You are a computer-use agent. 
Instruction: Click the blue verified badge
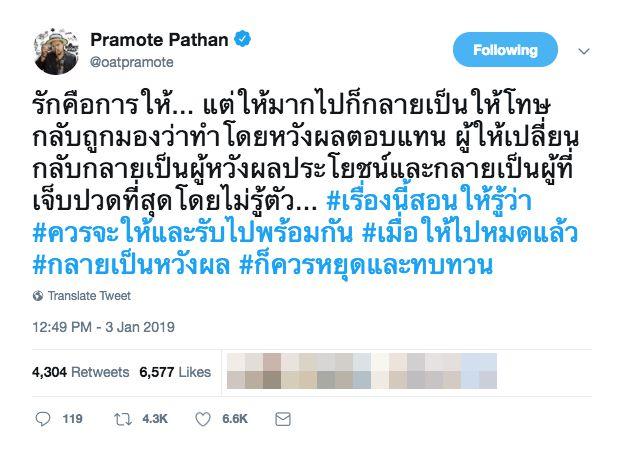[x=242, y=39]
